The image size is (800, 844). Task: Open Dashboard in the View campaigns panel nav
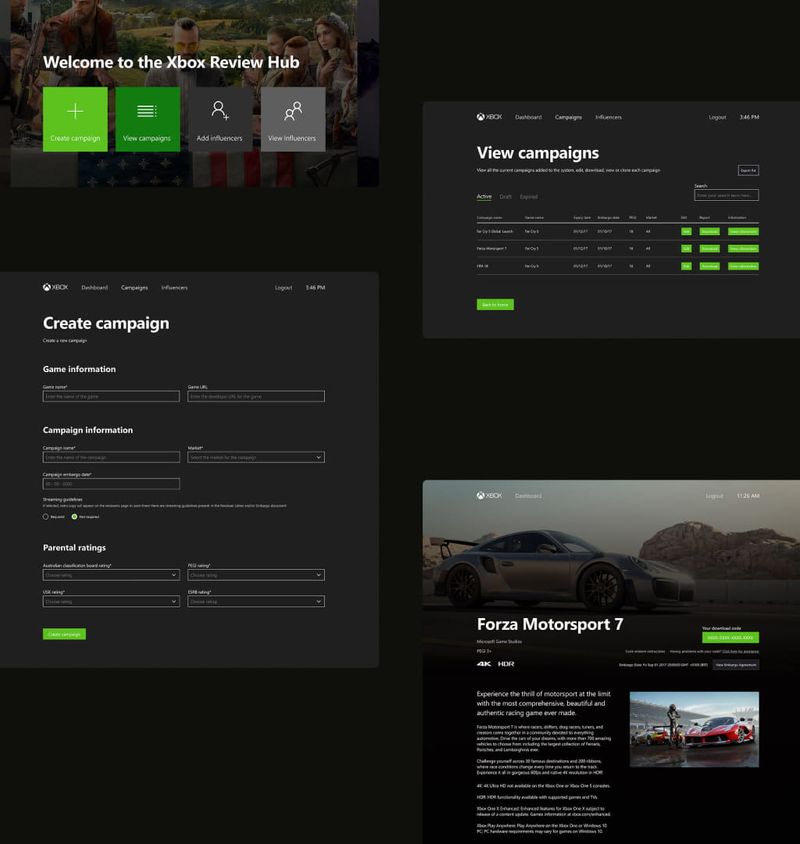click(528, 117)
